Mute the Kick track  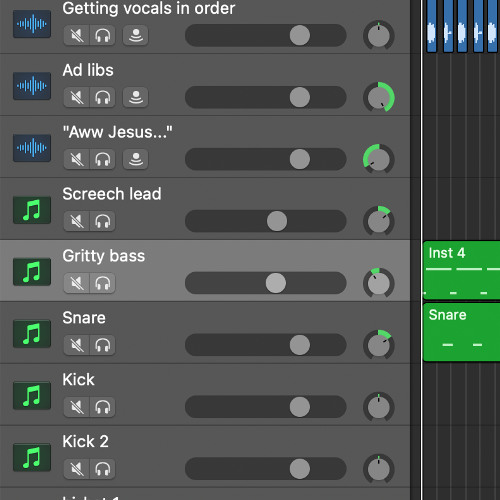coord(77,407)
